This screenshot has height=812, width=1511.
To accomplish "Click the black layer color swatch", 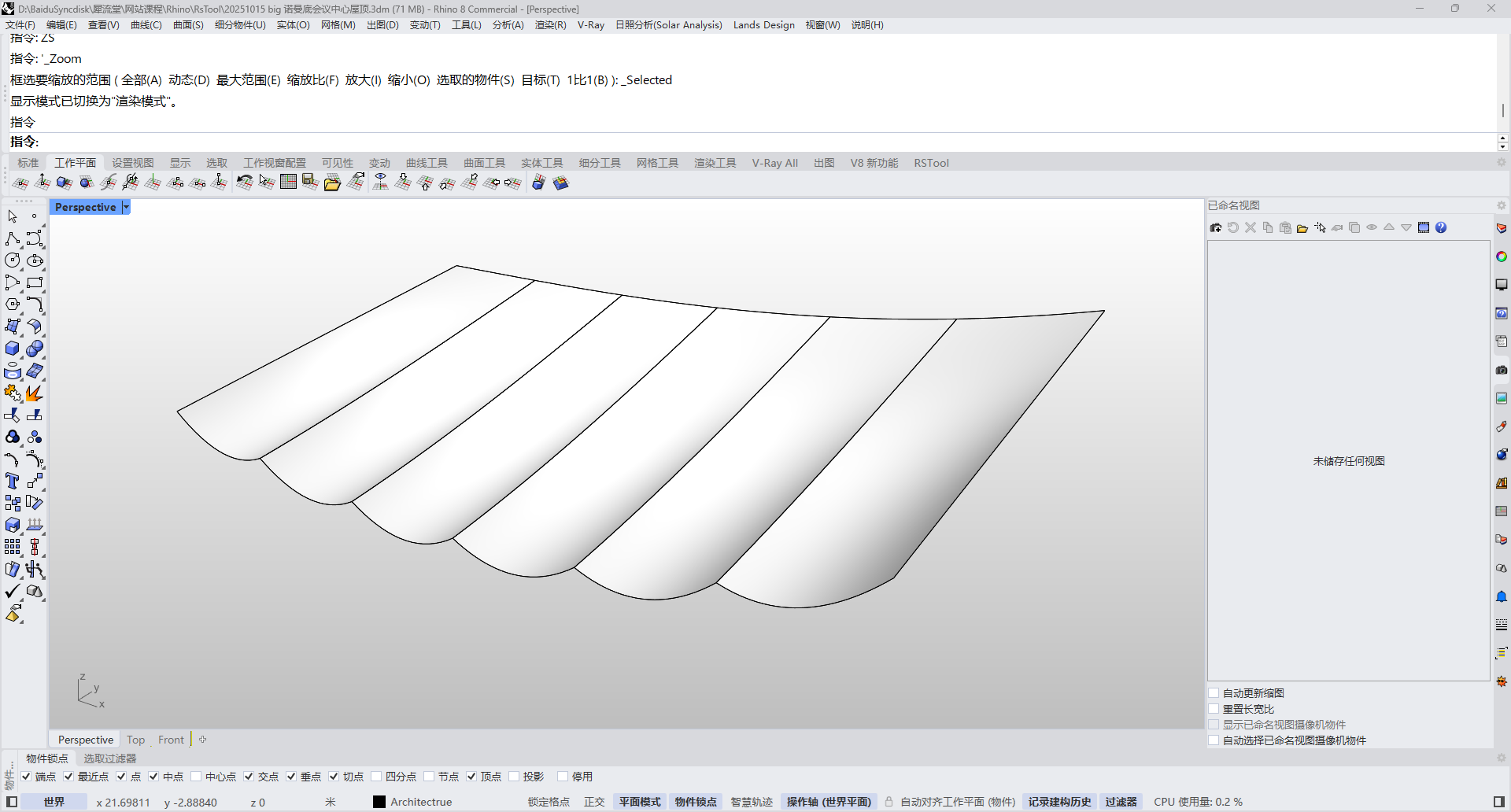I will (x=379, y=802).
